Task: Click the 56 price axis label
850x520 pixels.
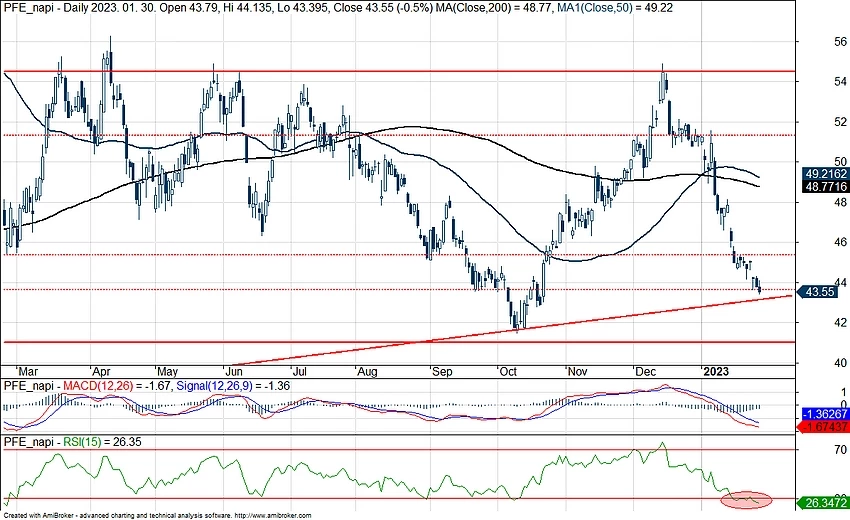Action: coord(841,42)
